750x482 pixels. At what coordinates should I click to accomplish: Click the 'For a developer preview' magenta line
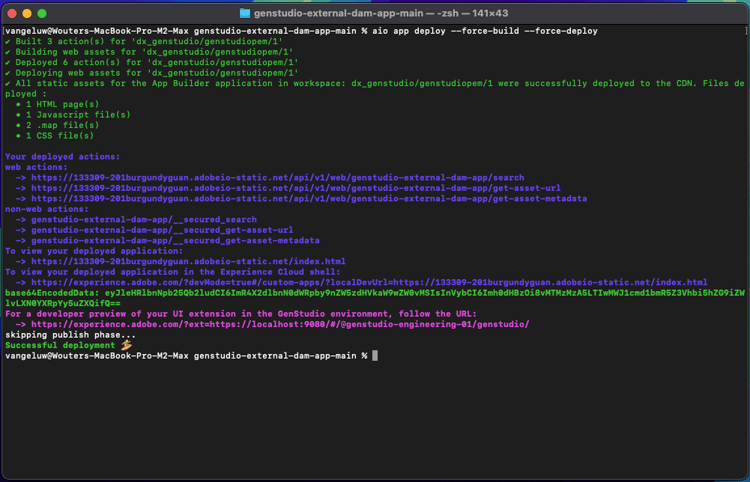pos(241,314)
